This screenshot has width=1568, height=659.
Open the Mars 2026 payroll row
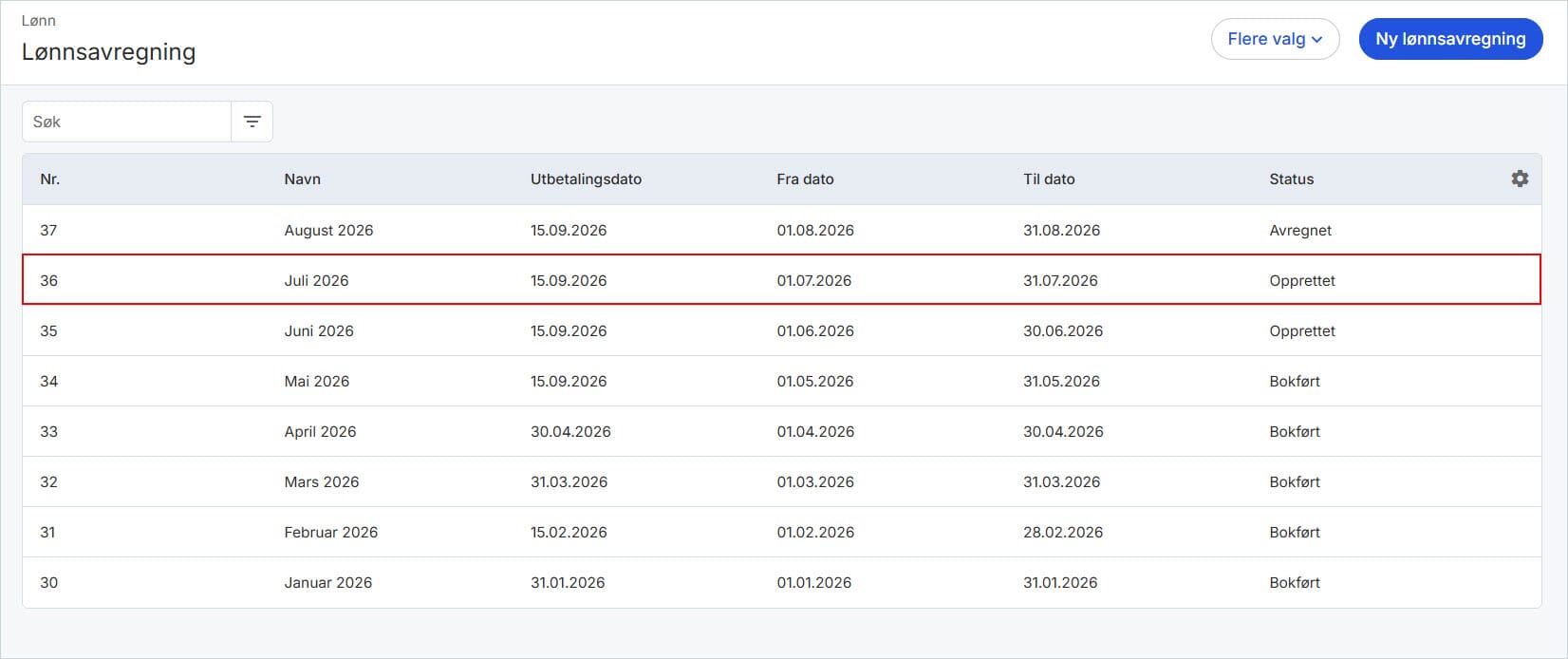tap(782, 481)
